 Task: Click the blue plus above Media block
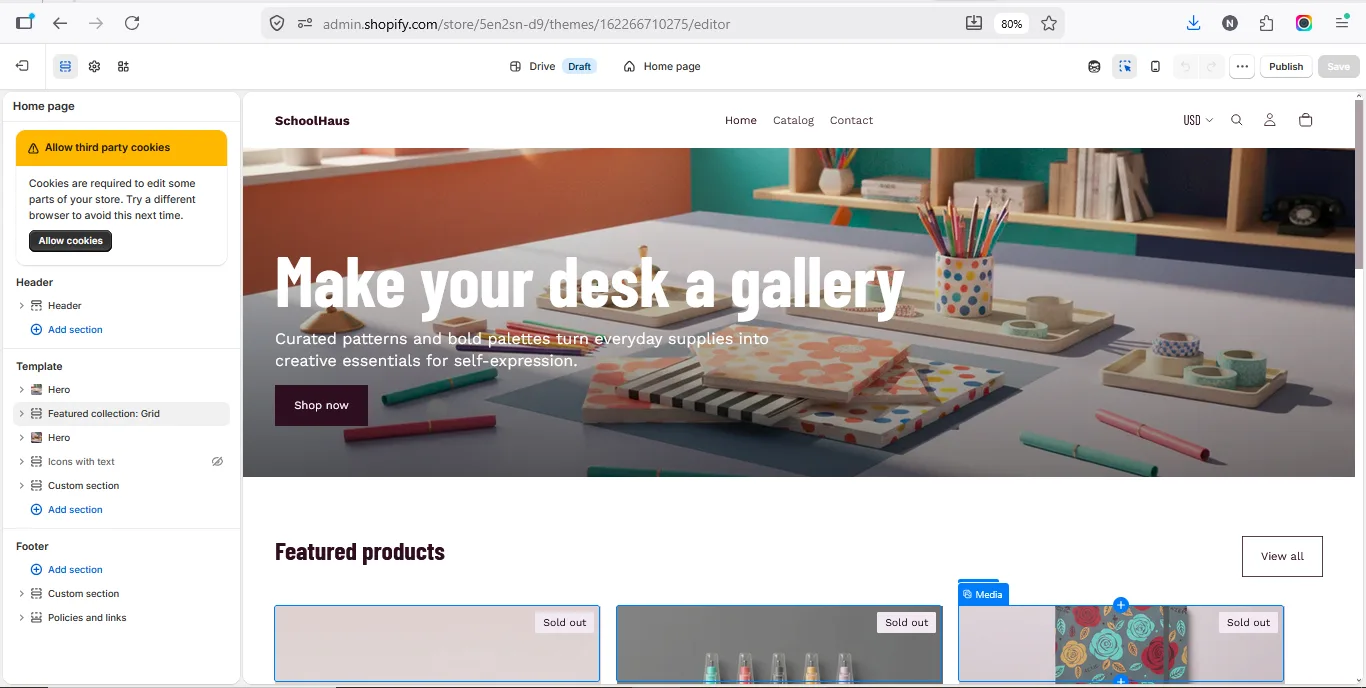click(1121, 604)
